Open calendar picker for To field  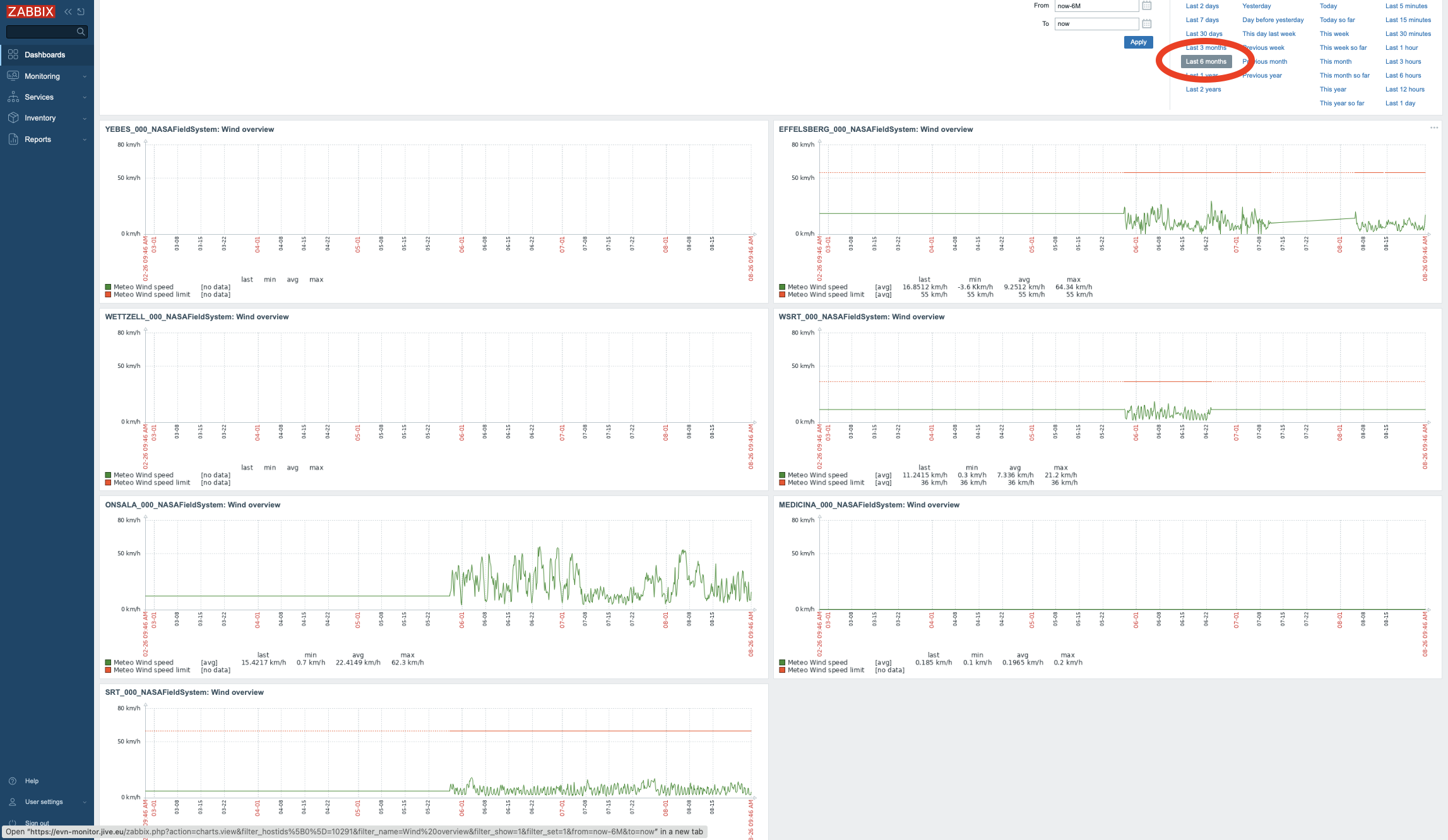(x=1147, y=24)
